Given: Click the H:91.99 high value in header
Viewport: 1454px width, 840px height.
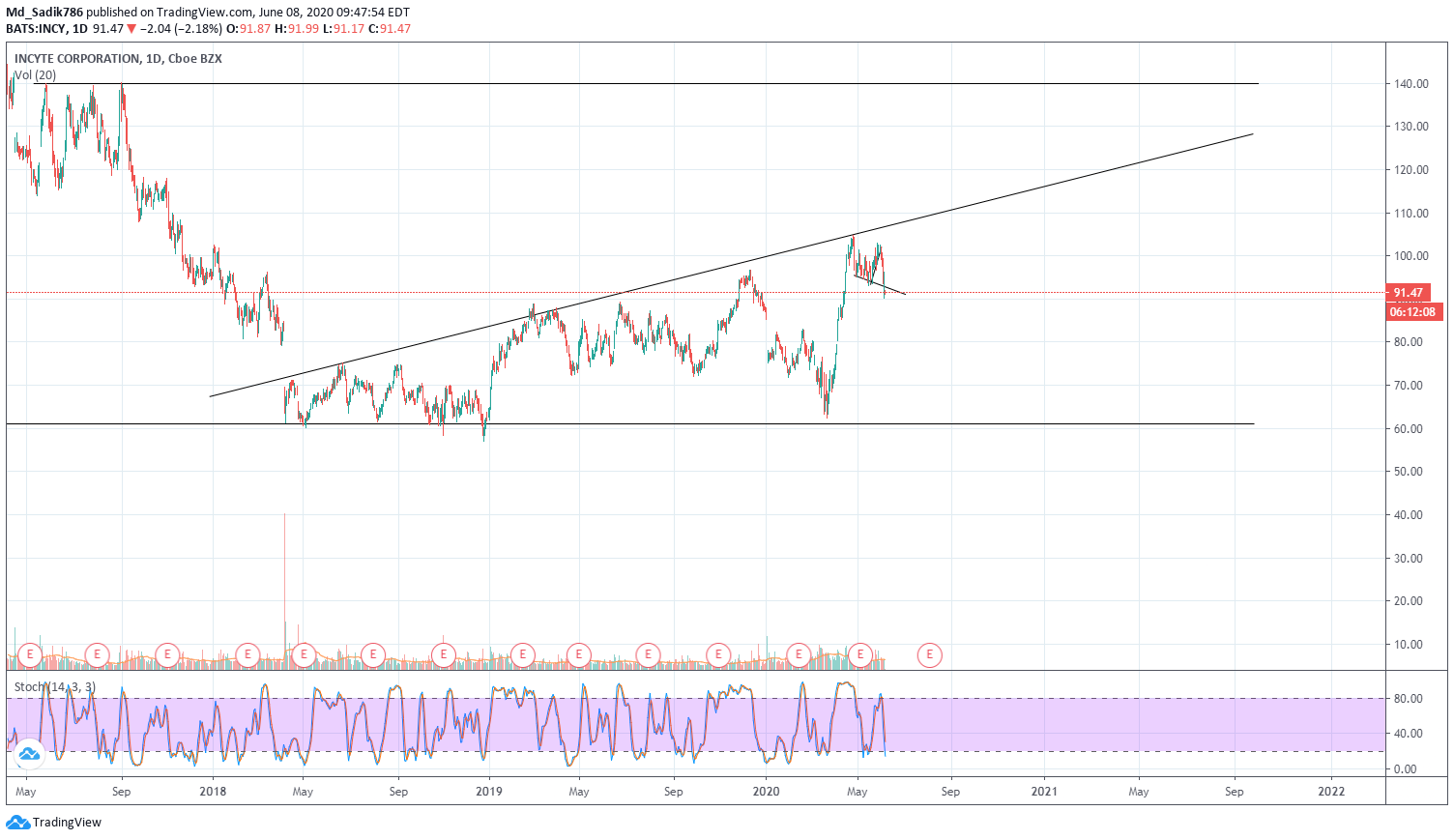Looking at the screenshot, I should (296, 29).
